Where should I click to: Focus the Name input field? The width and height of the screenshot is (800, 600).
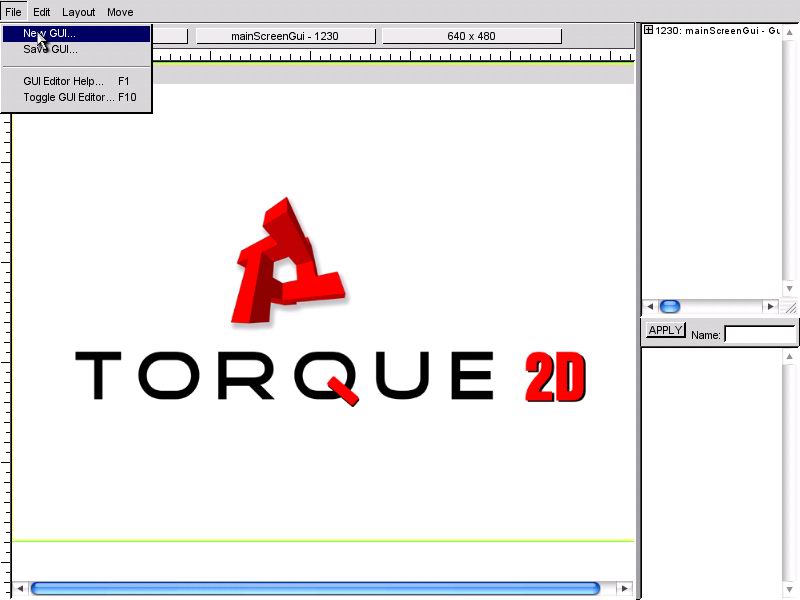(x=760, y=335)
